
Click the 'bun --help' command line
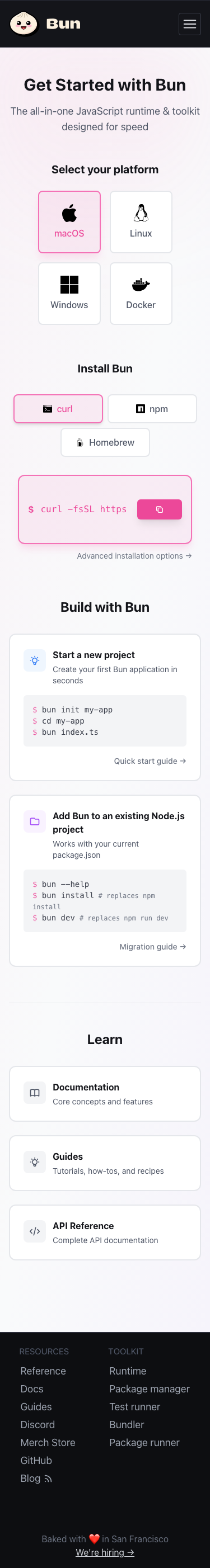point(61,884)
